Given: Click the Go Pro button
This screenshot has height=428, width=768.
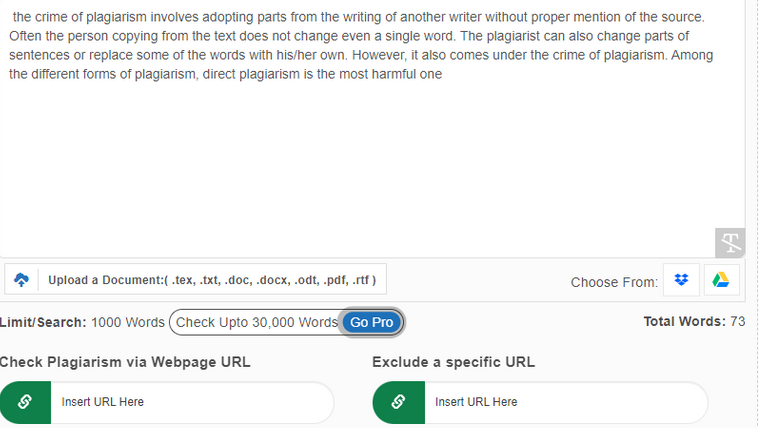Looking at the screenshot, I should pyautogui.click(x=371, y=322).
